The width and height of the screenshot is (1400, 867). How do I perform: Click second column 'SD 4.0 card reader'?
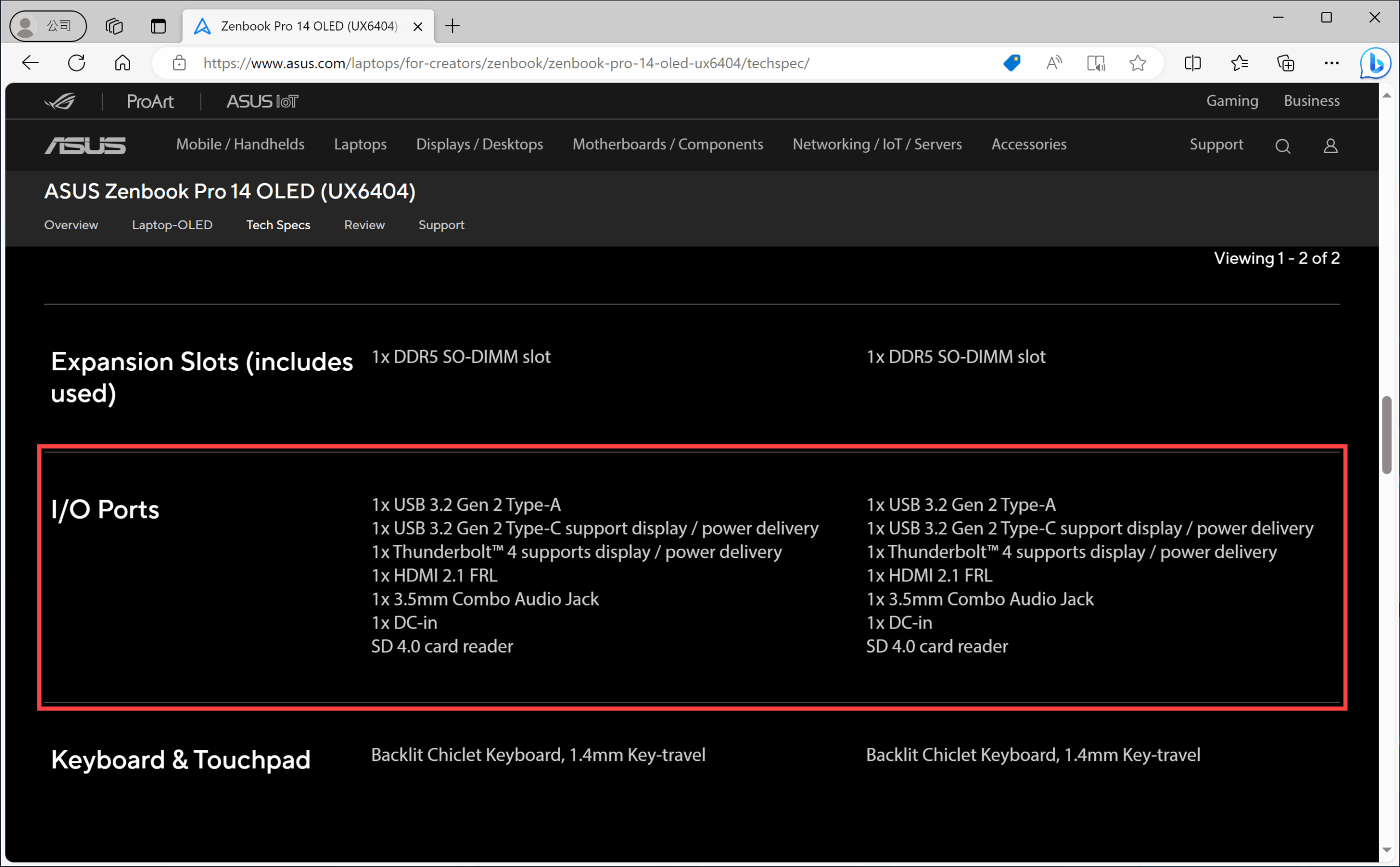937,646
